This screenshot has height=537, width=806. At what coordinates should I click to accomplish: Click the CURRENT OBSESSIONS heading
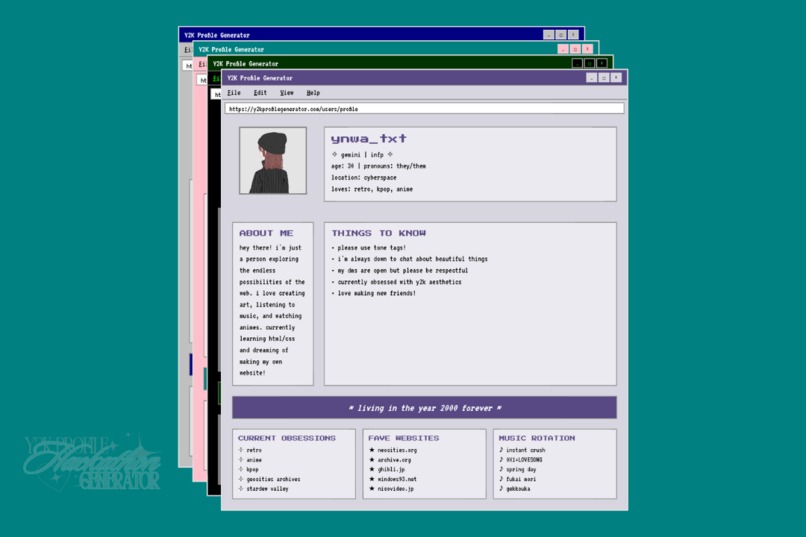pyautogui.click(x=286, y=438)
